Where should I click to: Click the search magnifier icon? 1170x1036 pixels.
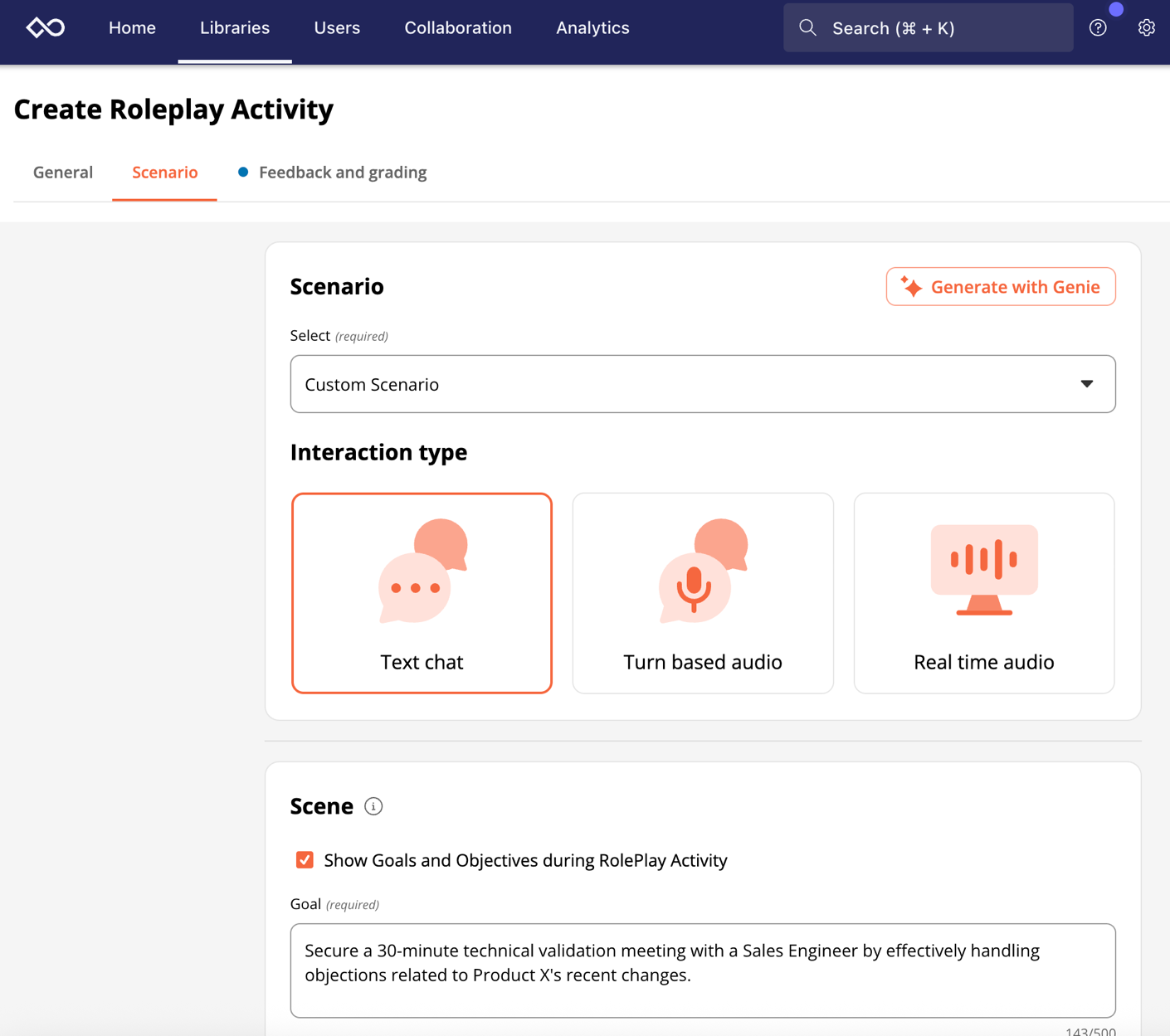[x=807, y=28]
